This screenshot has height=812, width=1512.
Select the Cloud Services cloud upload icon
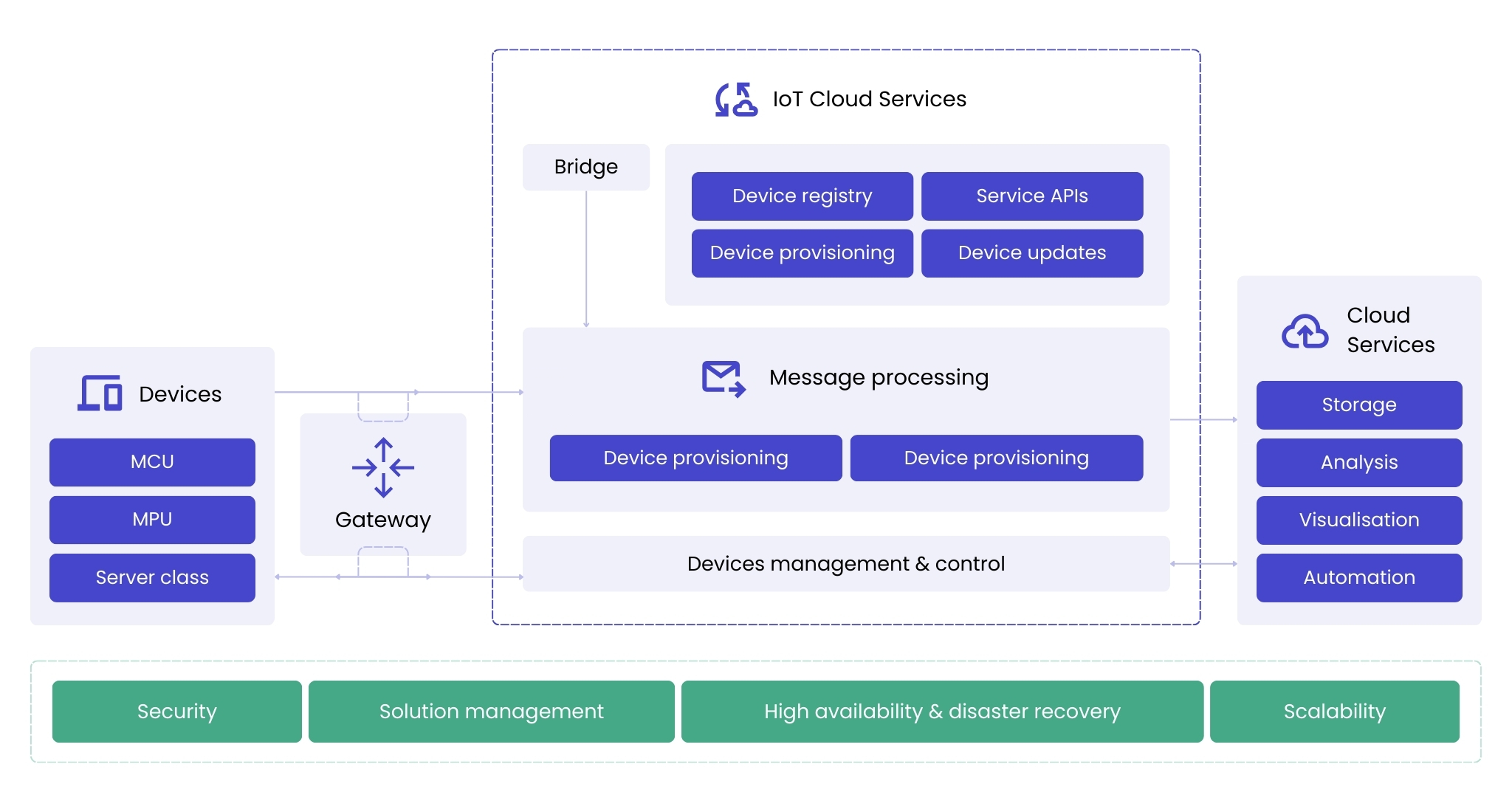tap(1305, 331)
